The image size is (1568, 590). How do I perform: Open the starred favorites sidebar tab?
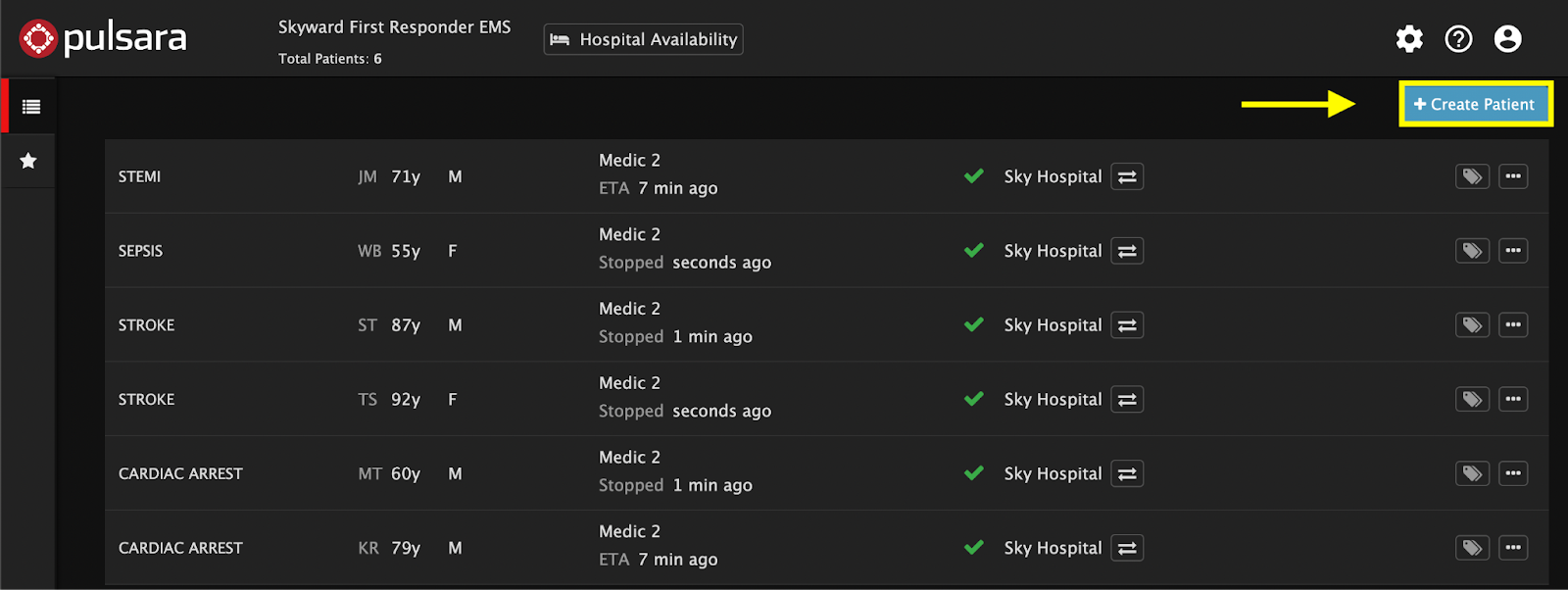coord(28,161)
